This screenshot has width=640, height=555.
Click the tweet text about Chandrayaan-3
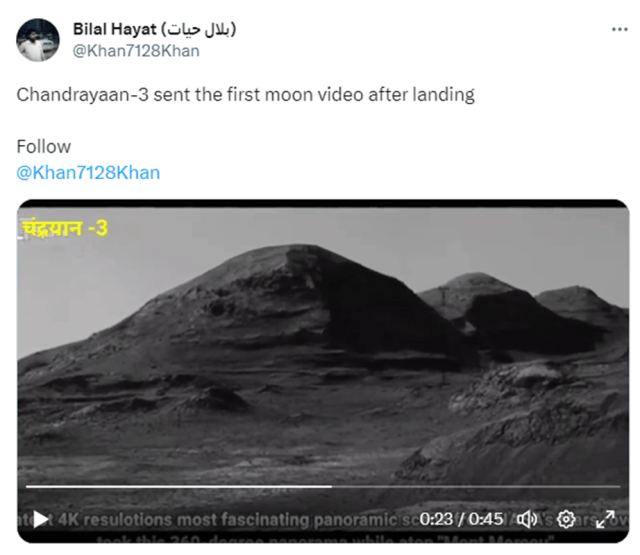point(245,95)
